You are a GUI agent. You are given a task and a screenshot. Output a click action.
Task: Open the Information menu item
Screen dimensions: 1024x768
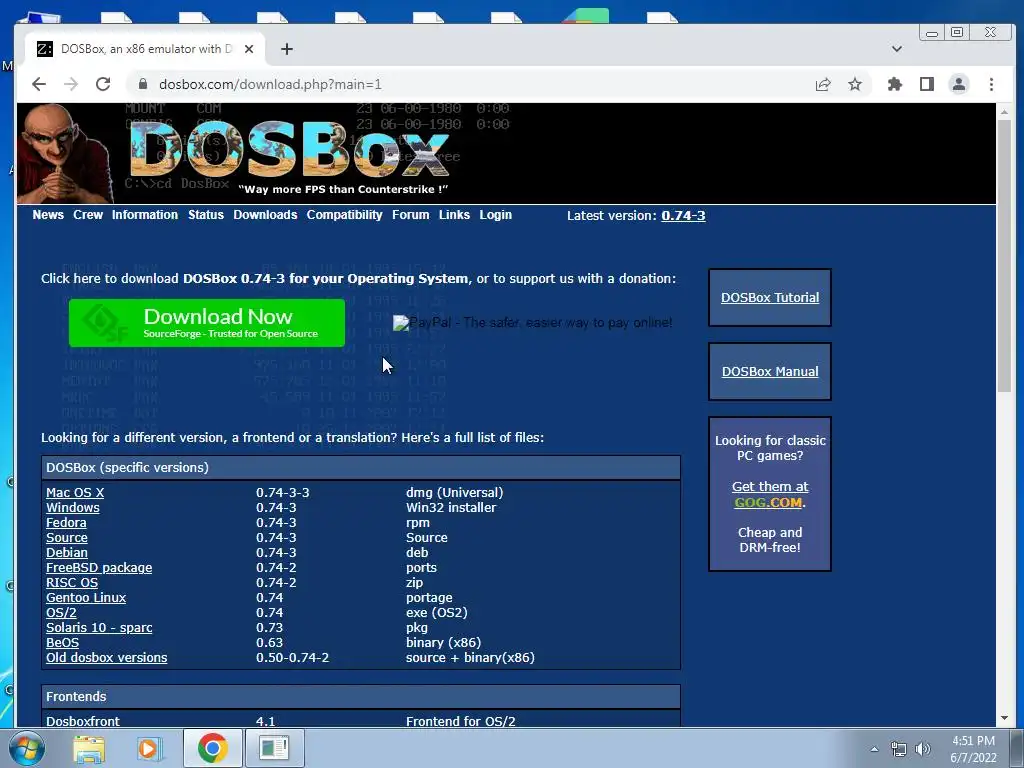[145, 215]
